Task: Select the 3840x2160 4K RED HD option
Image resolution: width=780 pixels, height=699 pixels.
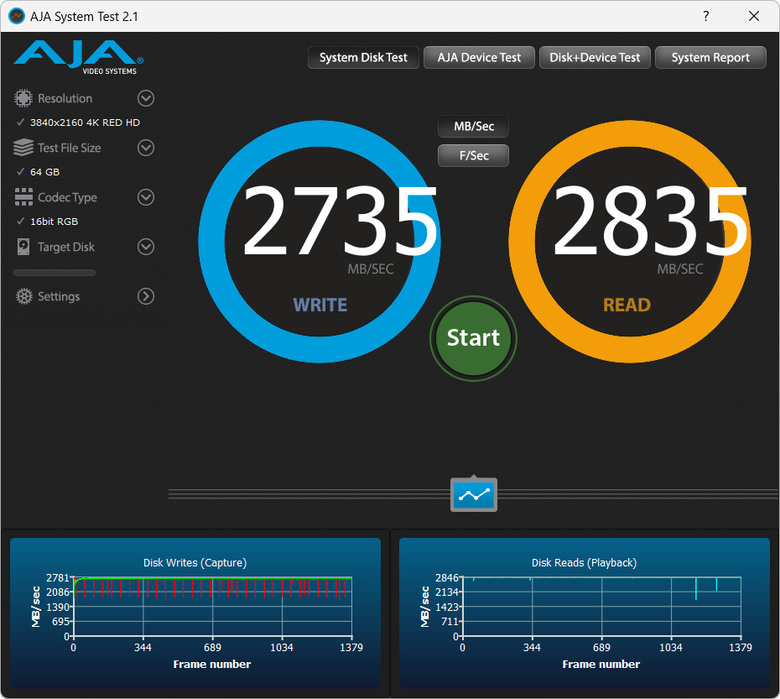Action: click(x=85, y=122)
